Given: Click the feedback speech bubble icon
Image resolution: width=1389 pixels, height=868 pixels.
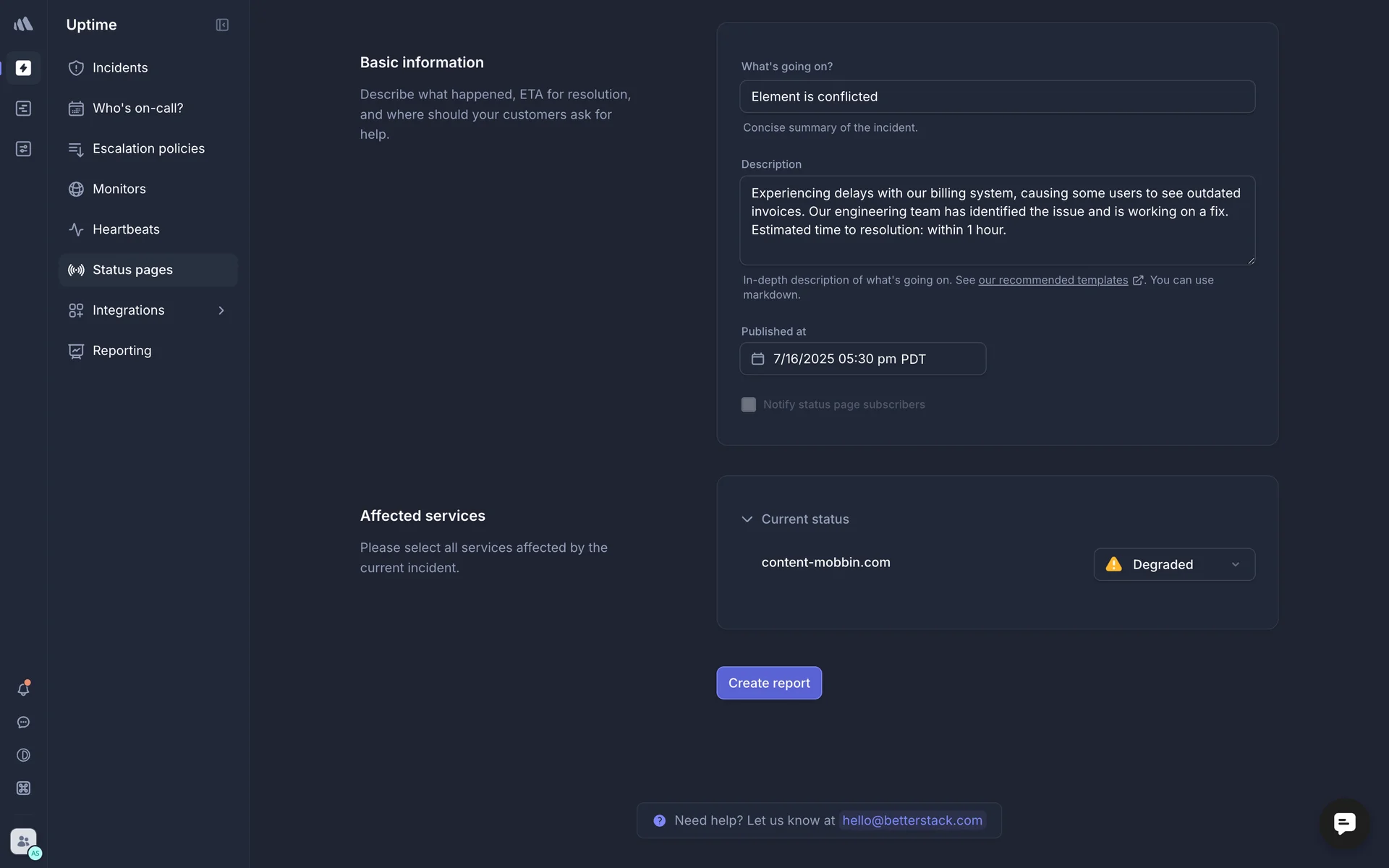Looking at the screenshot, I should click(23, 723).
